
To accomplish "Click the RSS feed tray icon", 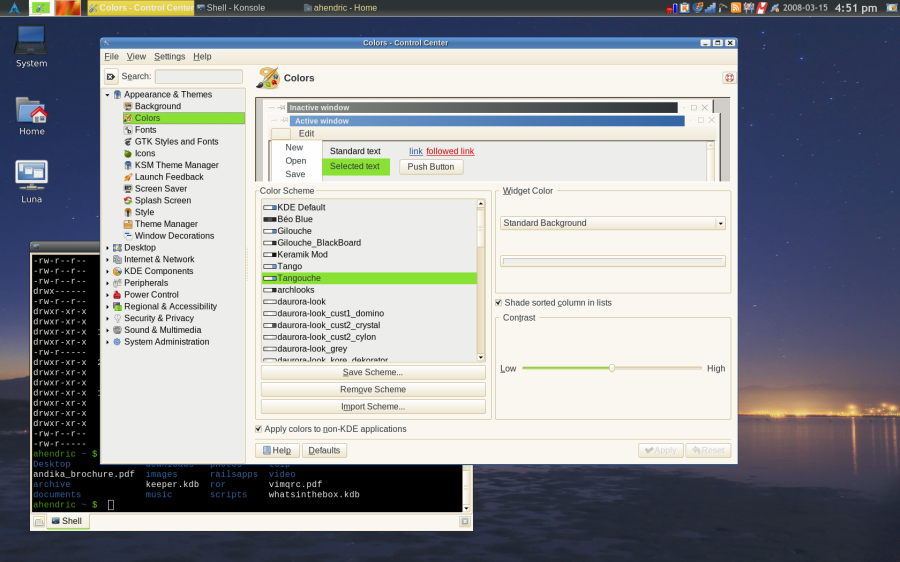I will coord(735,7).
